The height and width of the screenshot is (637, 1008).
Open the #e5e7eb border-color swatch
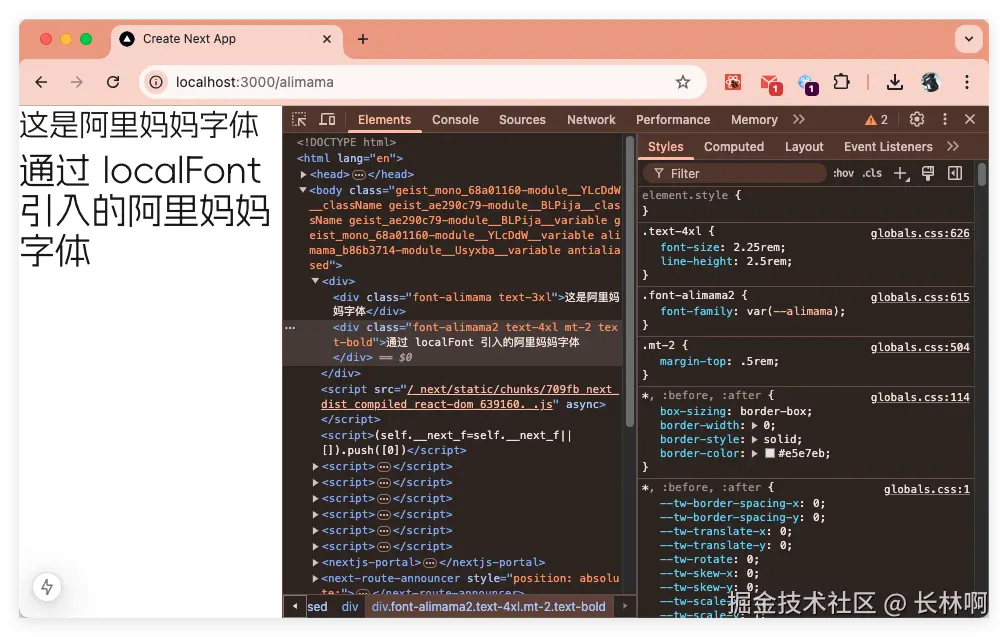pos(770,454)
